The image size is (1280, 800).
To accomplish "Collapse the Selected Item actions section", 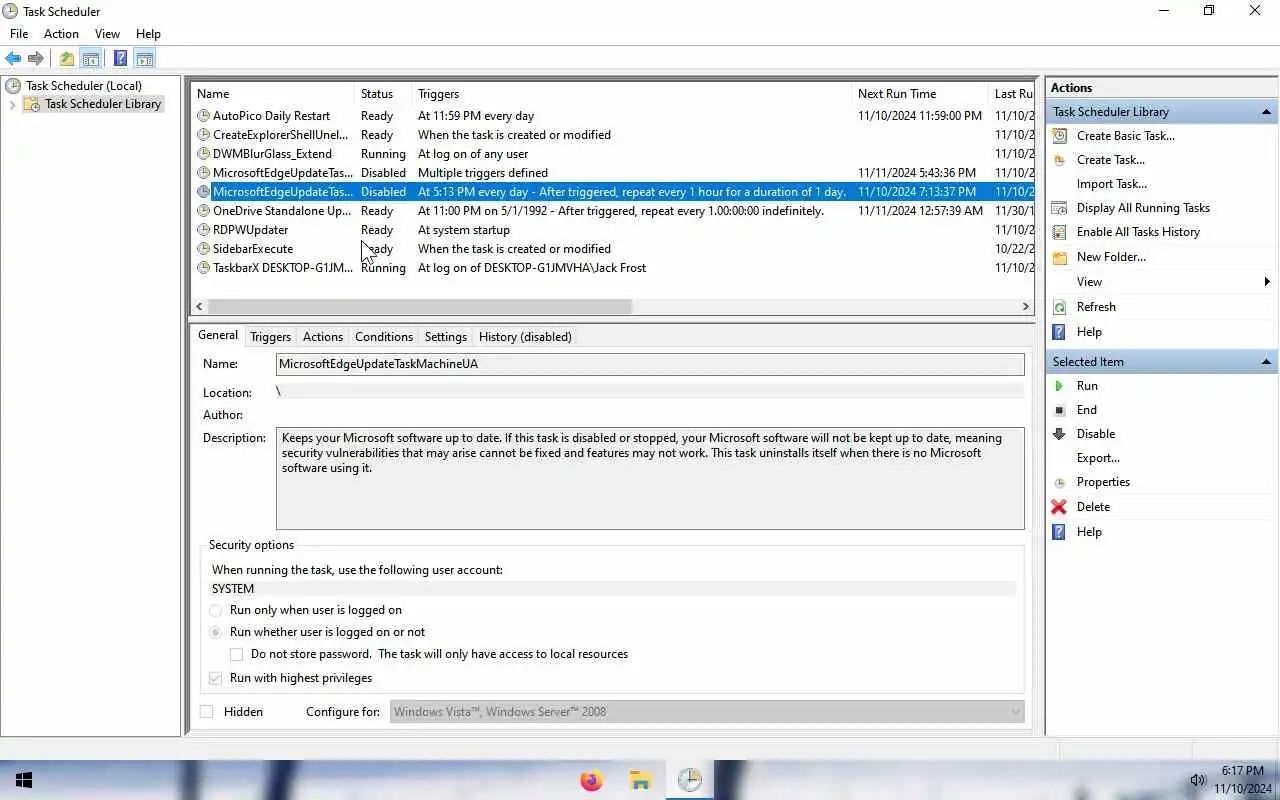I will click(1266, 362).
